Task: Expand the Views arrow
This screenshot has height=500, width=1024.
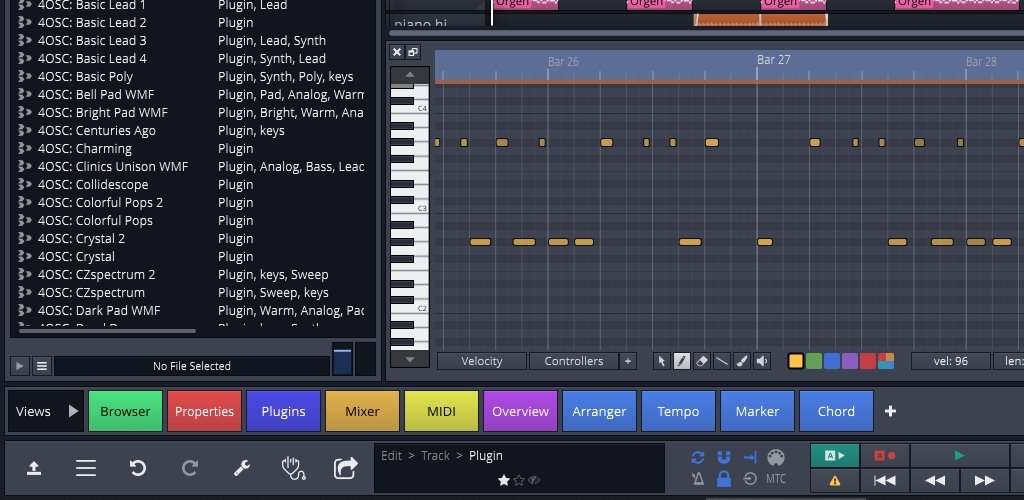Action: 73,411
